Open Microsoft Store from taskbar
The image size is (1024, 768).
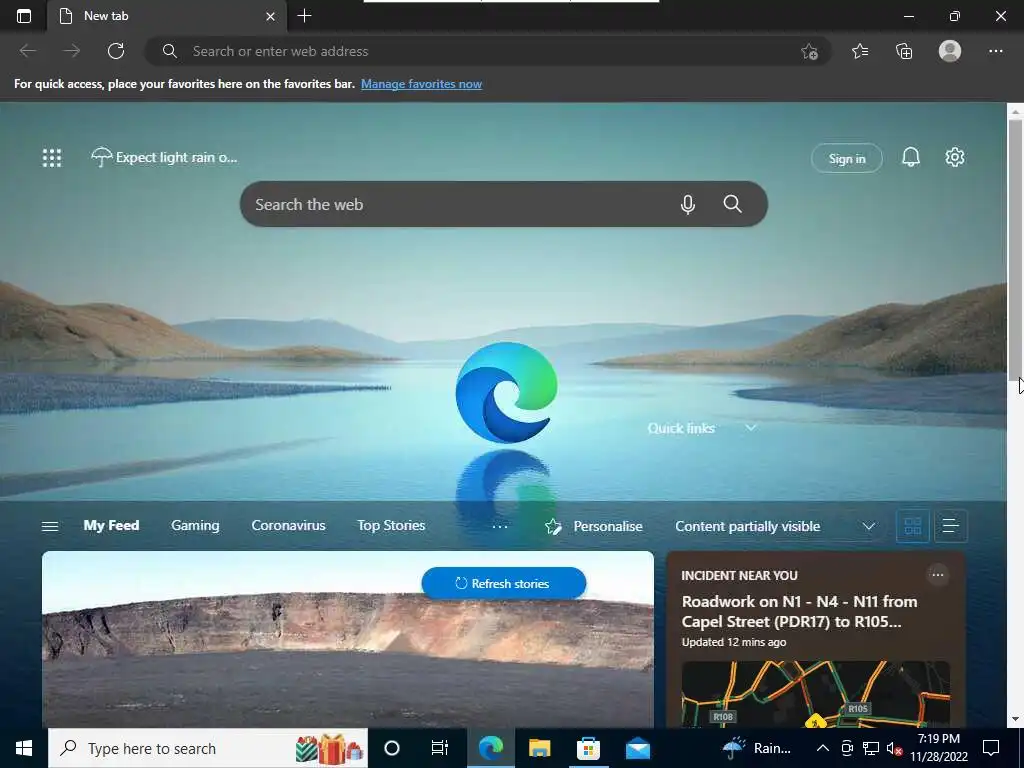coord(588,748)
